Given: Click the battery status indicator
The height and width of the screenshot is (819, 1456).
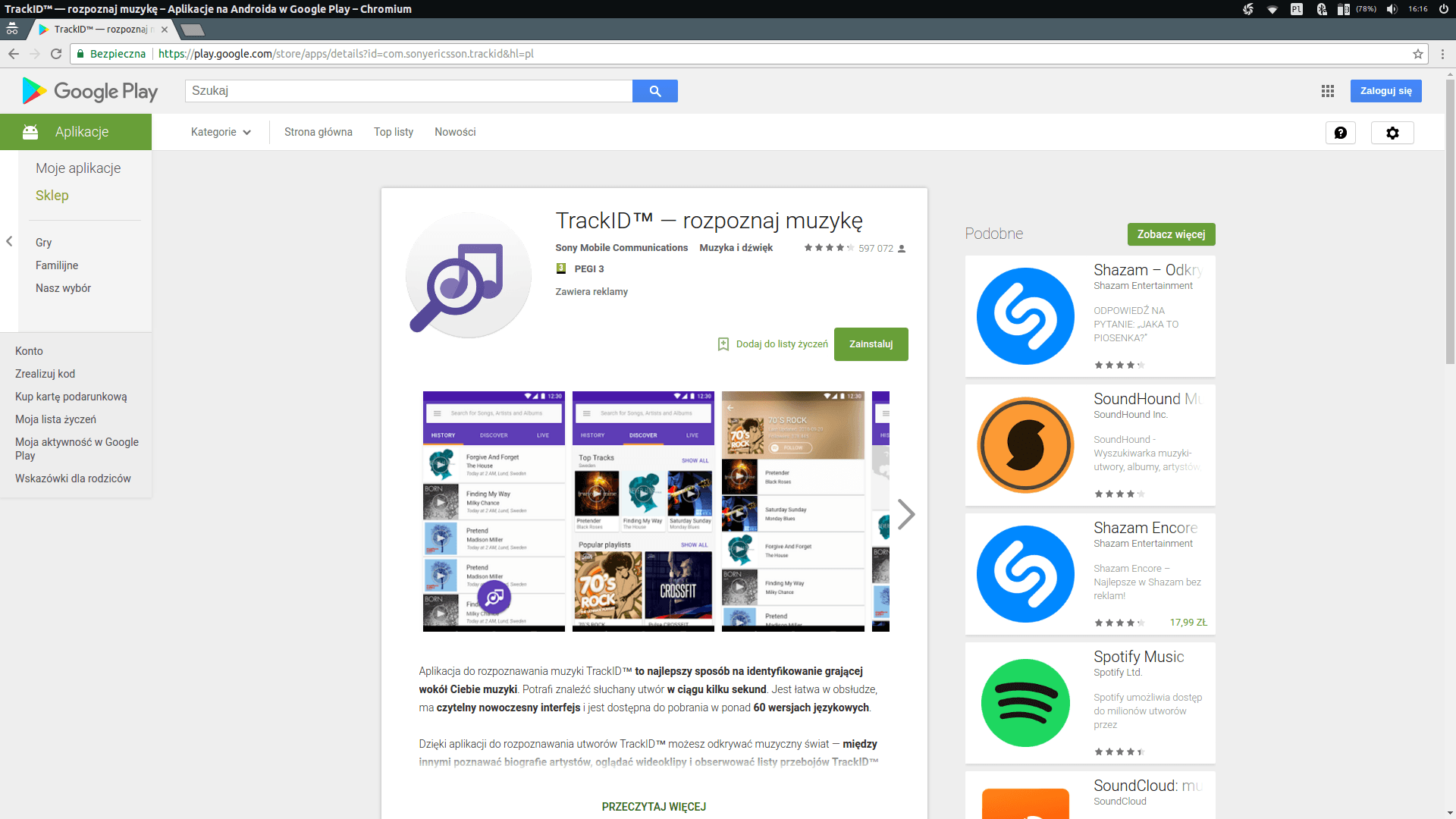Looking at the screenshot, I should (1357, 9).
